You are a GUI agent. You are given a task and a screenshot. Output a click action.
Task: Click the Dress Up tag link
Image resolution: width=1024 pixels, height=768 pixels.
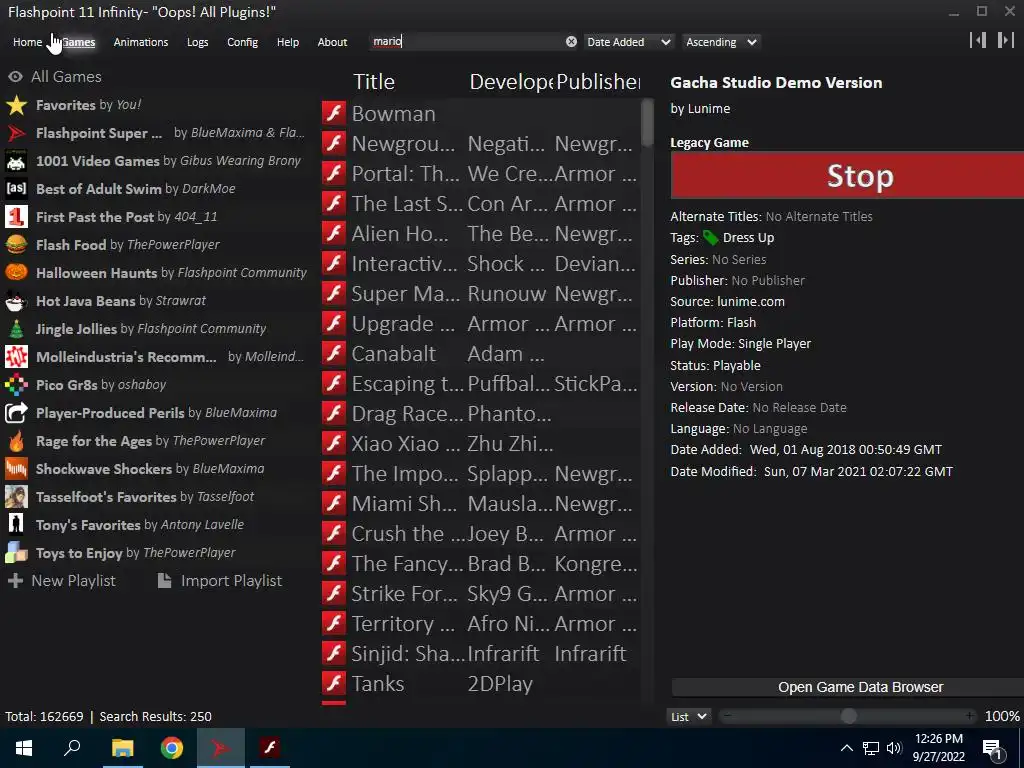(x=748, y=238)
